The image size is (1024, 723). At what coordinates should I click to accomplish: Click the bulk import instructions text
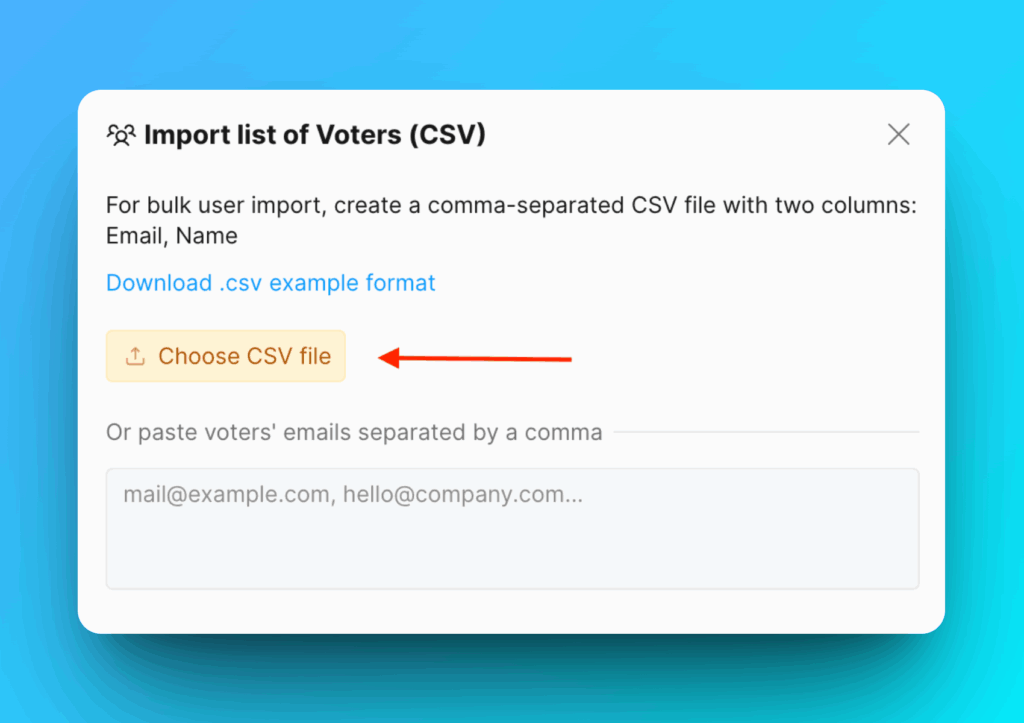511,220
